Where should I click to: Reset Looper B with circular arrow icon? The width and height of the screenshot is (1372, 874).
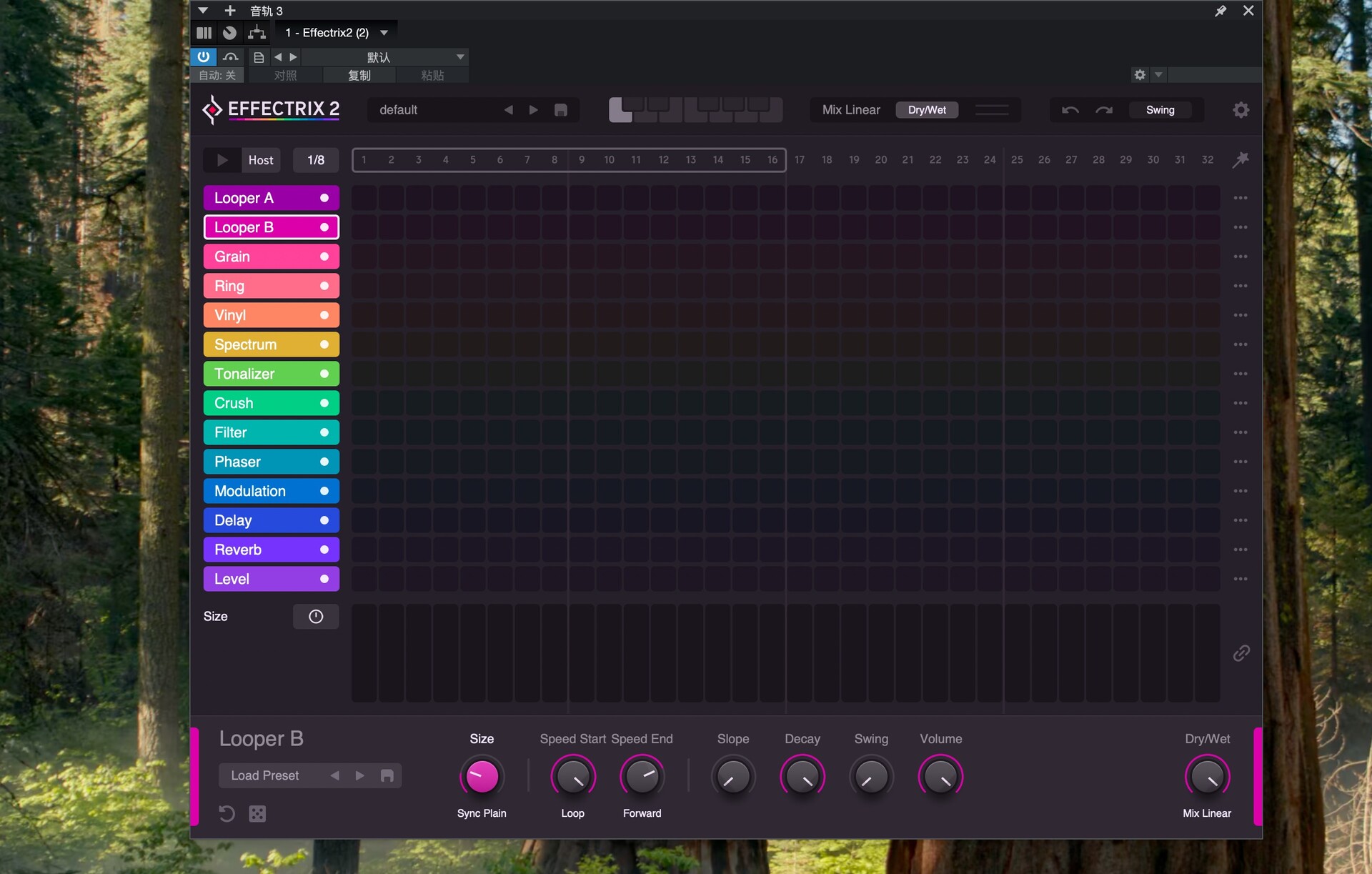227,813
